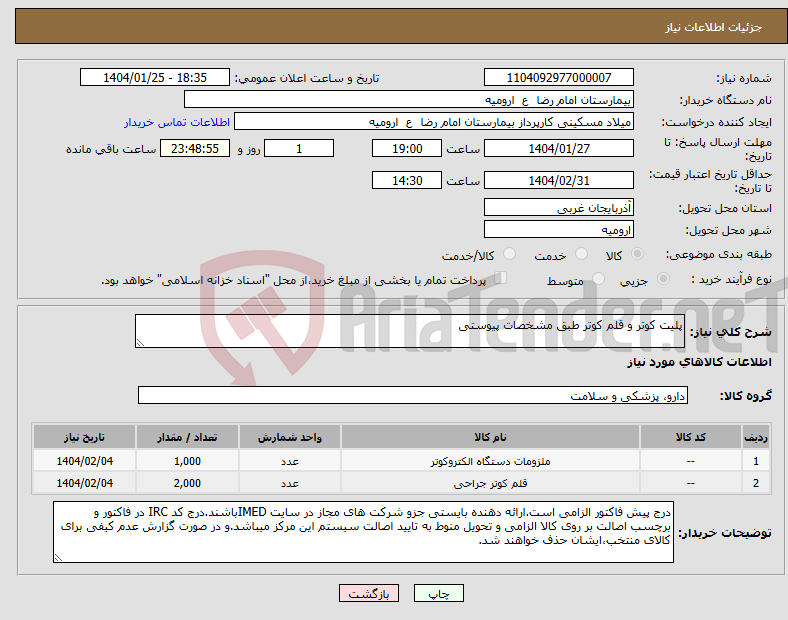Click the general description text area

410,331
